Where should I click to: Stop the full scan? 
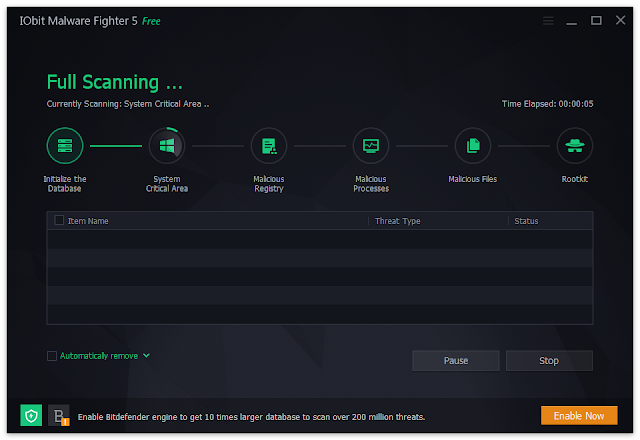549,360
